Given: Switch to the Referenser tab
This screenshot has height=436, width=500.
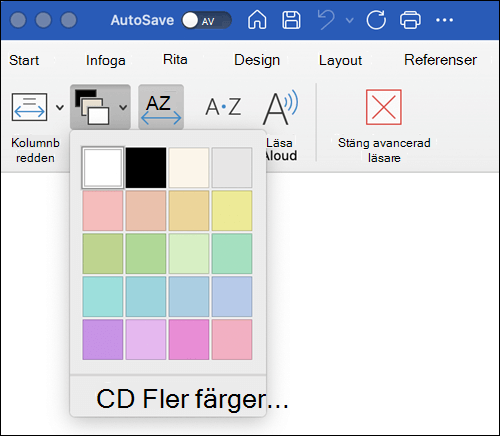Looking at the screenshot, I should pyautogui.click(x=440, y=60).
